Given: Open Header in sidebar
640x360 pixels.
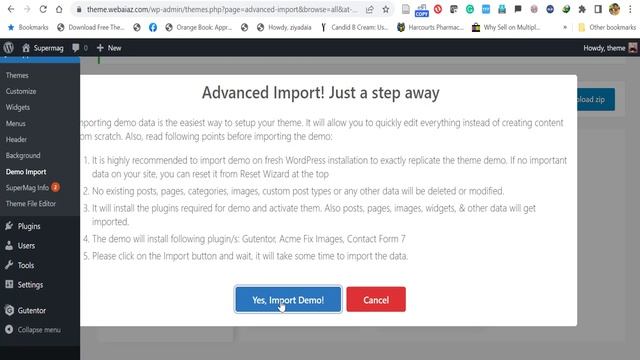Looking at the screenshot, I should coord(16,139).
